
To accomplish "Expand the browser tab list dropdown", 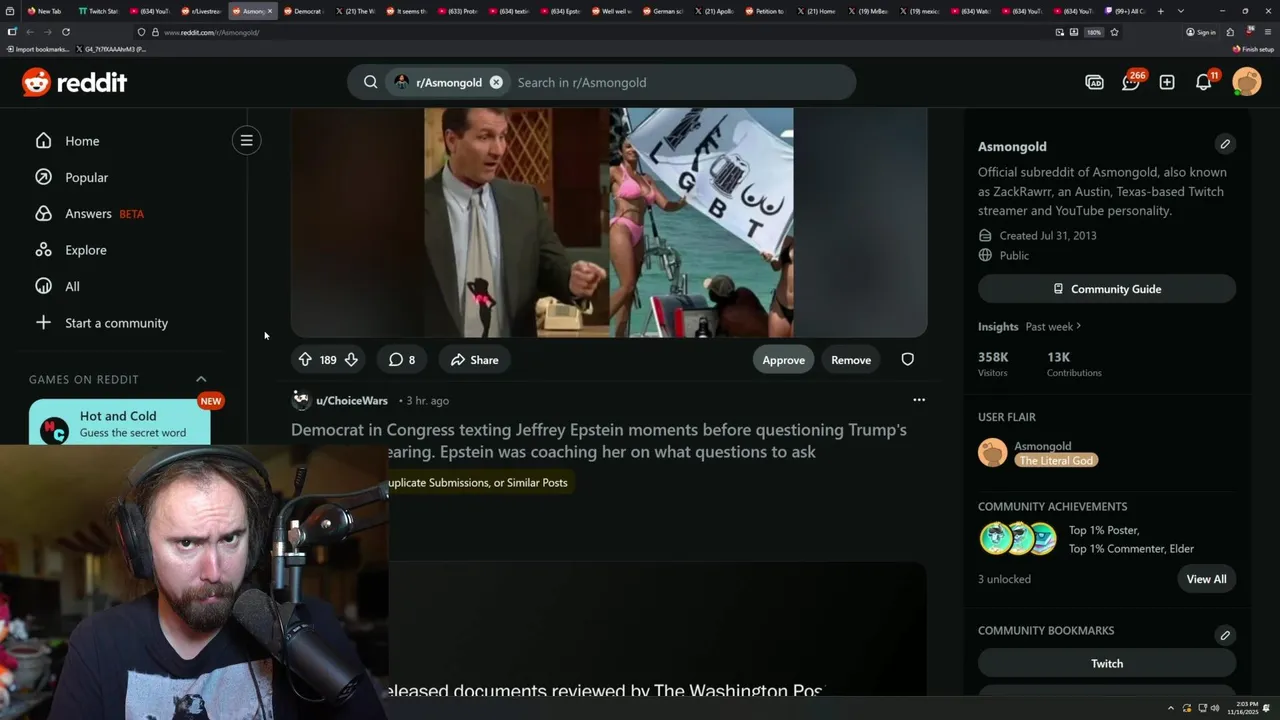I will pyautogui.click(x=1181, y=11).
